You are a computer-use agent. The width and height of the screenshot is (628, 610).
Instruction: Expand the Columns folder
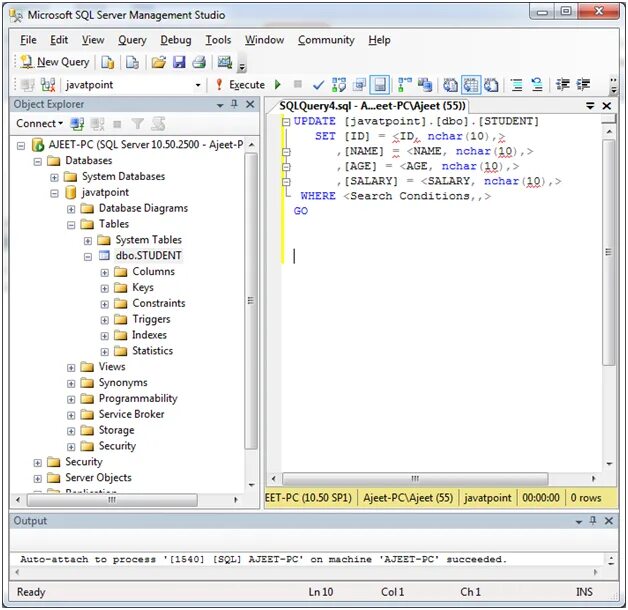tap(105, 273)
